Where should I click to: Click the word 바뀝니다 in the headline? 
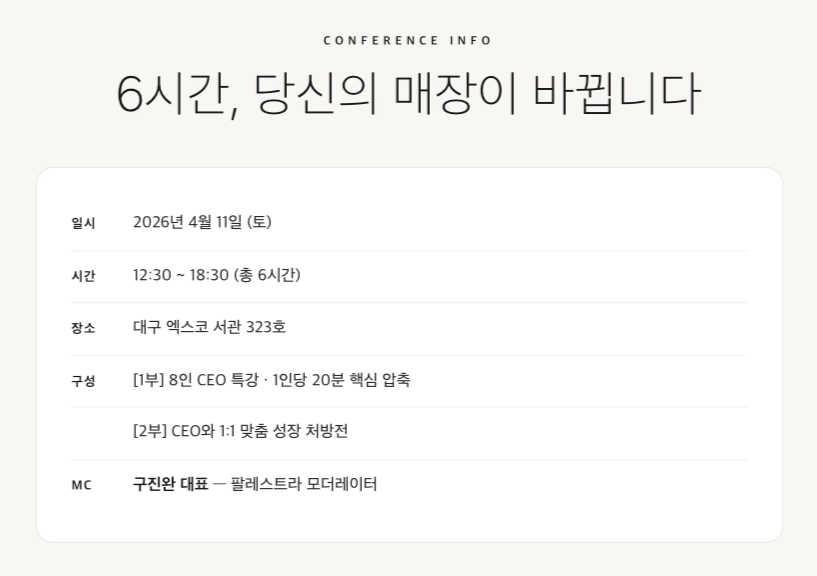617,94
